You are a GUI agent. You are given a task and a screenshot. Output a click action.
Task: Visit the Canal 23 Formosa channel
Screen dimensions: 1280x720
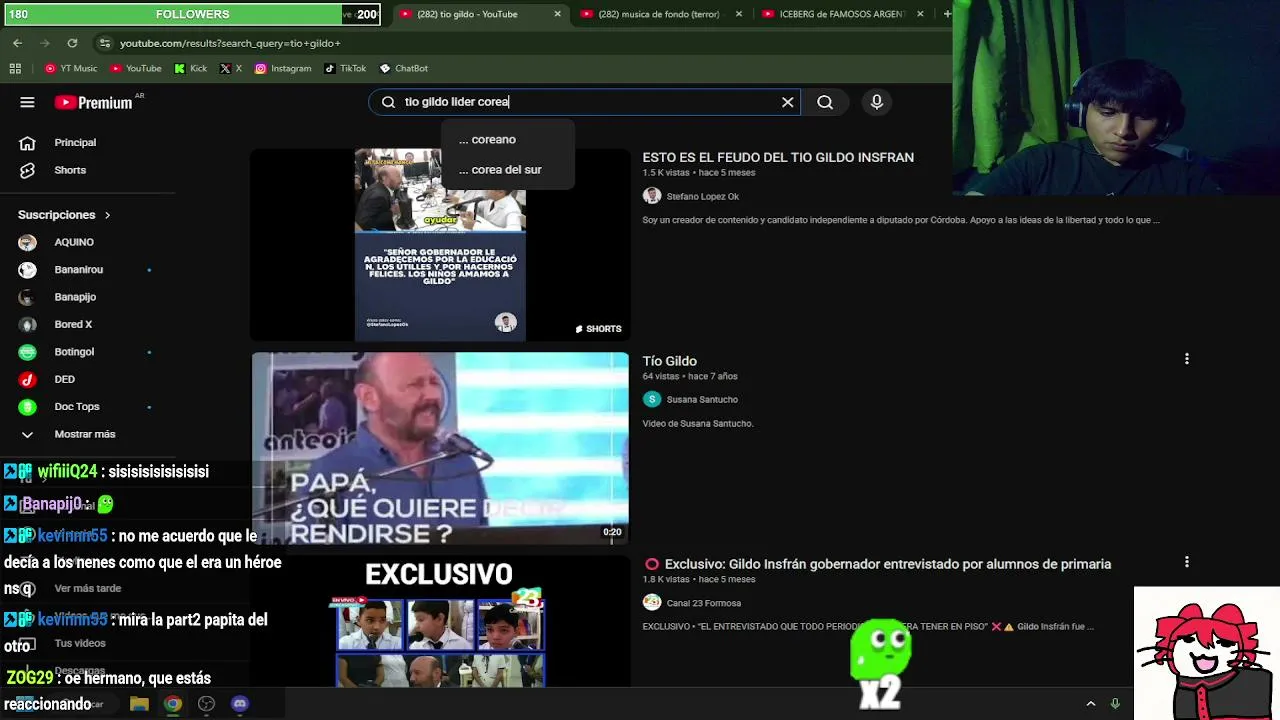(703, 603)
